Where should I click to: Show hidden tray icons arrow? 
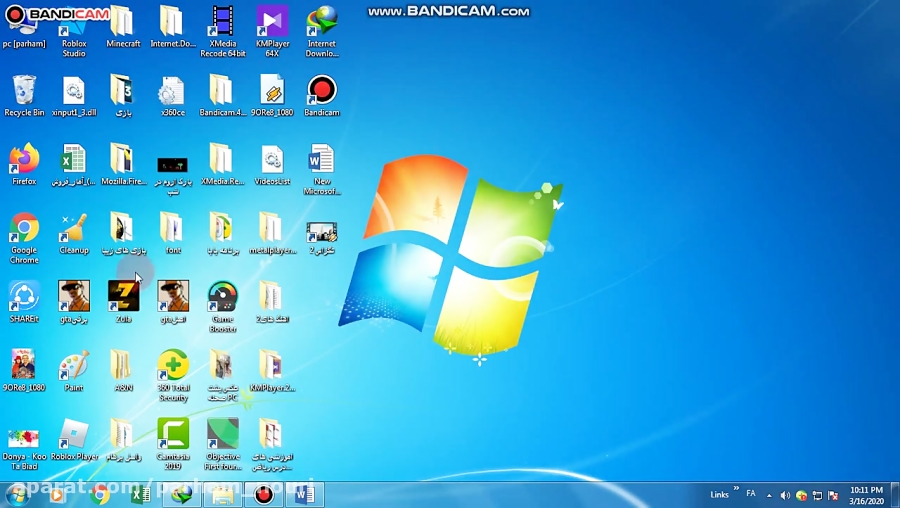click(769, 495)
